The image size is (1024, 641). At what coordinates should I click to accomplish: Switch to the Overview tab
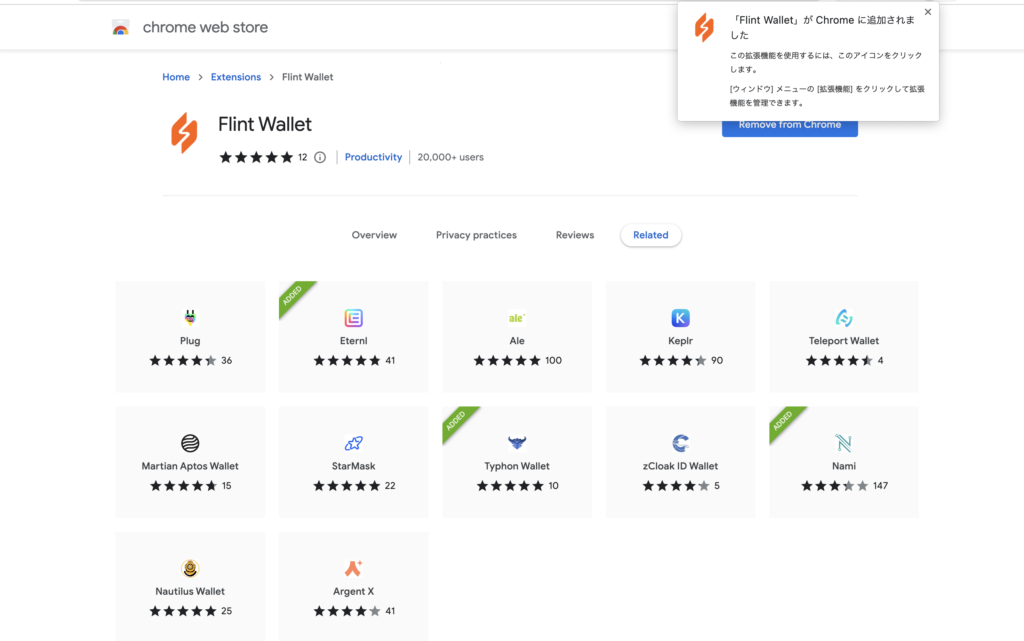[x=374, y=235]
